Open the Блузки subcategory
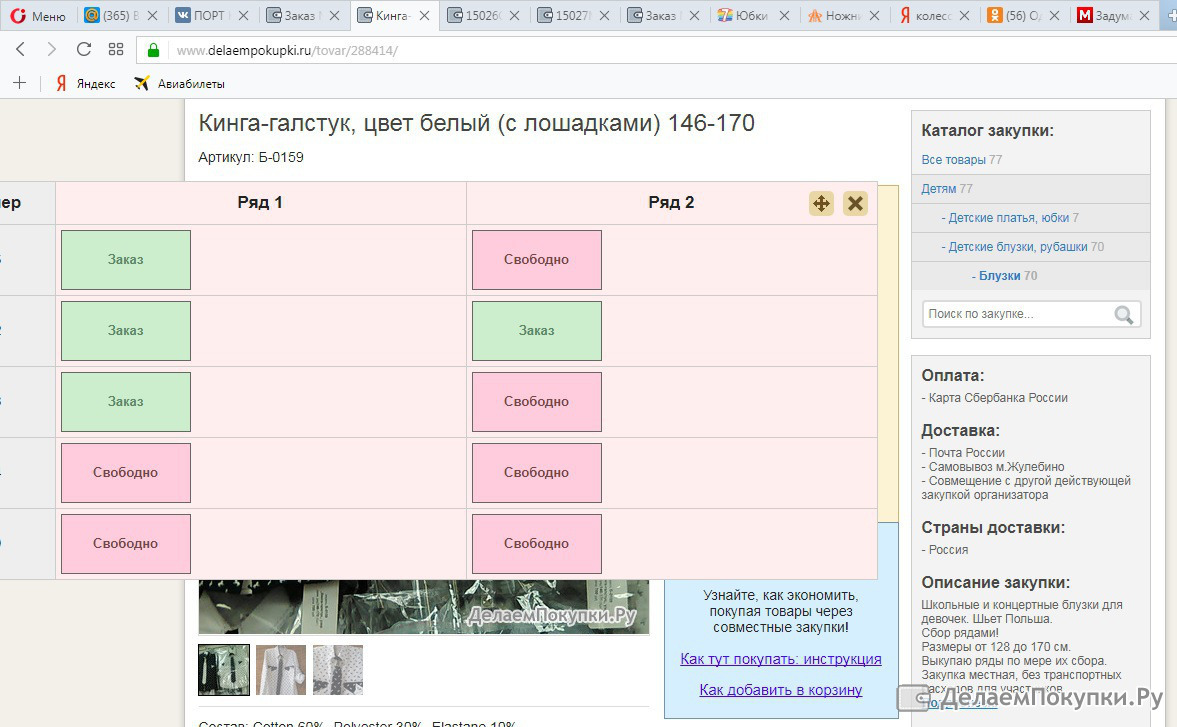Screen dimensions: 1177x727 999,276
